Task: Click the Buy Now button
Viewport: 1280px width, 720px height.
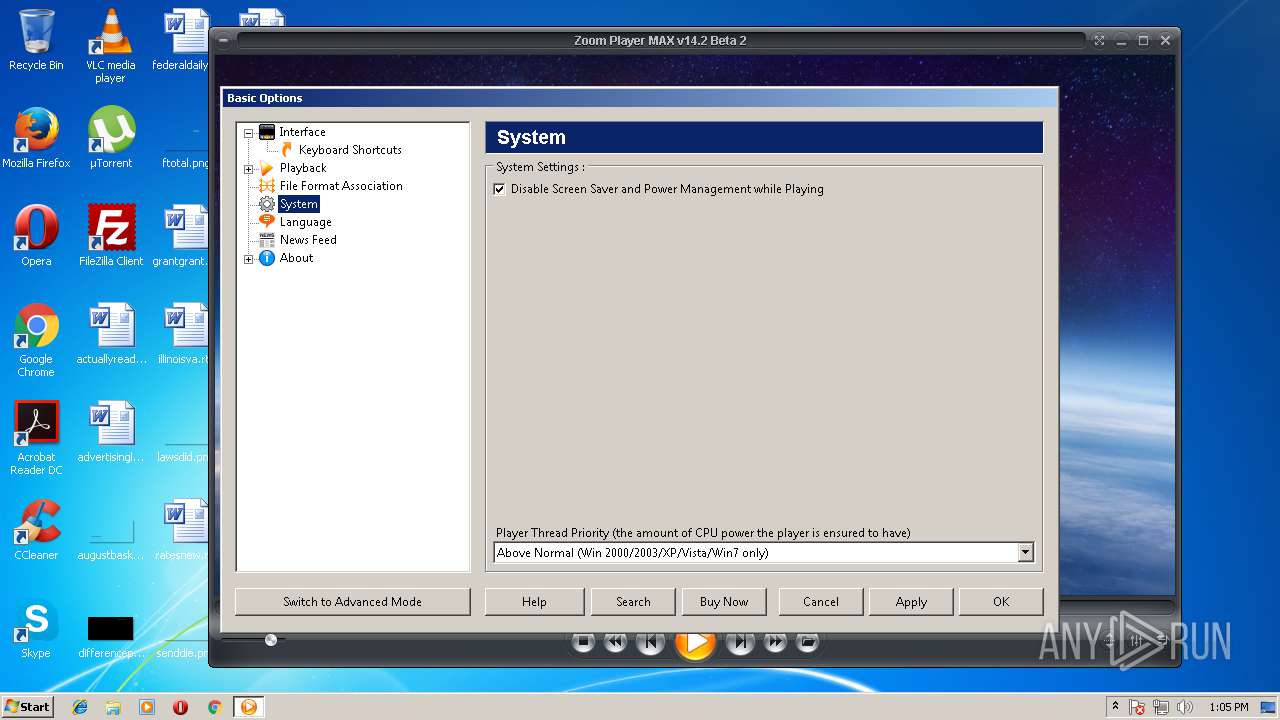Action: (724, 602)
